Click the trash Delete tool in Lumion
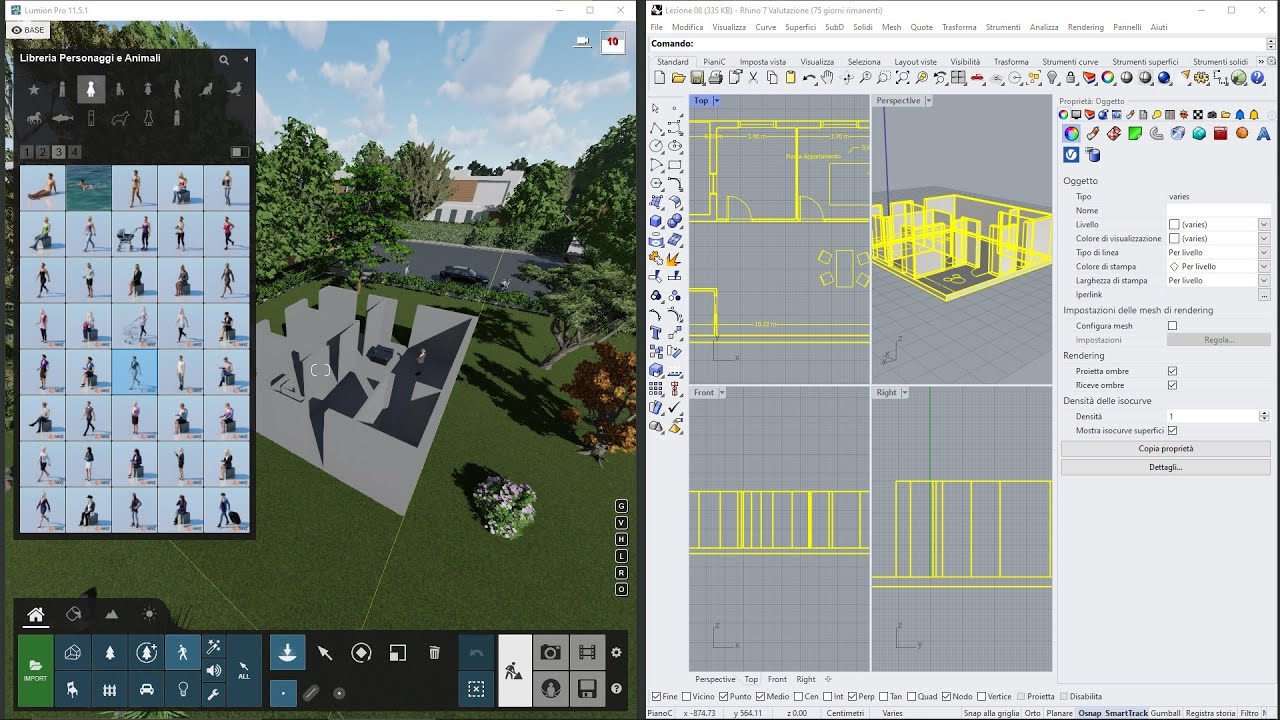This screenshot has width=1280, height=720. tap(434, 653)
